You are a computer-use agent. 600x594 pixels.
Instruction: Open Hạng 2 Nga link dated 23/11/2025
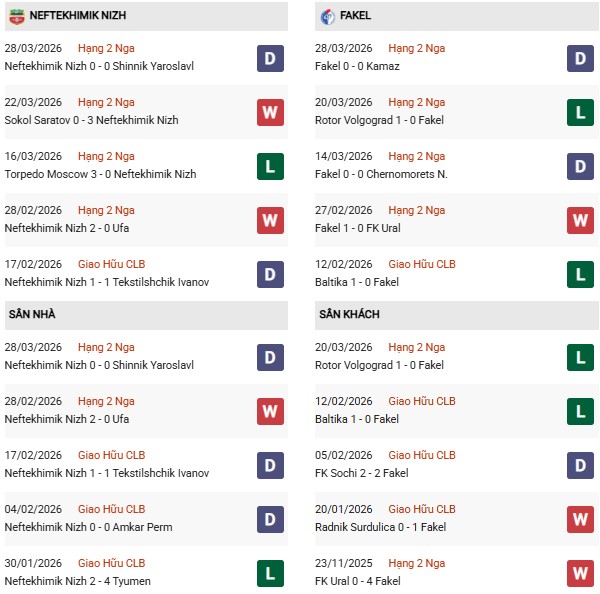417,563
